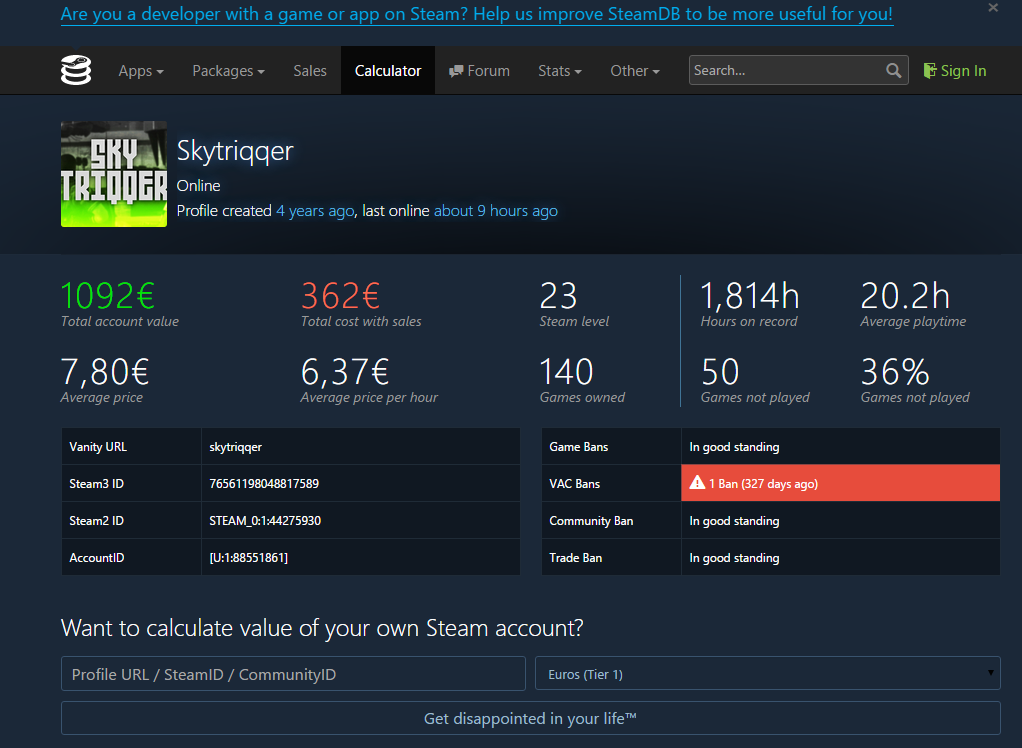Click the 'Trade Ban' row label
1022x748 pixels.
click(x=576, y=558)
